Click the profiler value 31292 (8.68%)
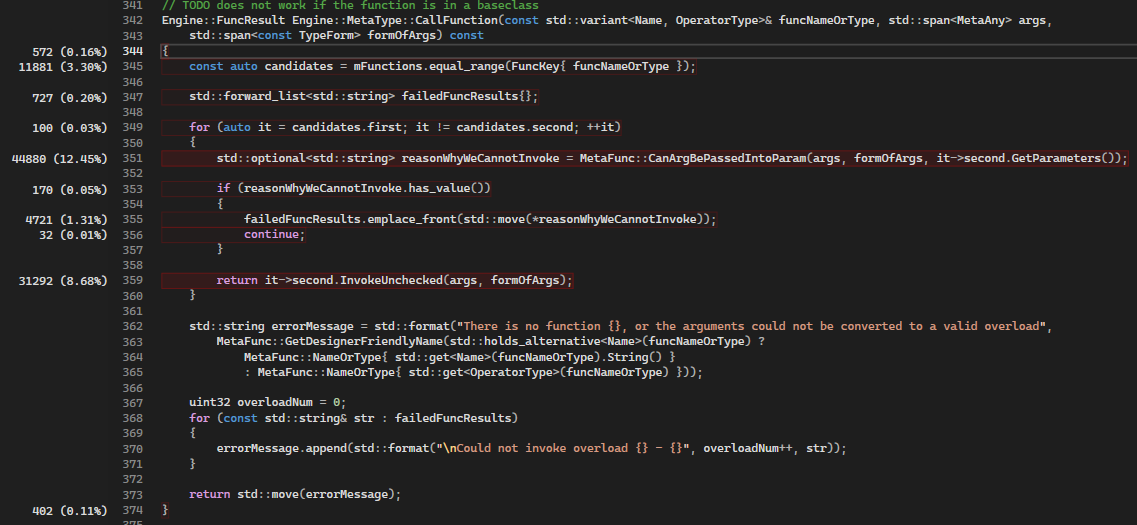Screen dimensions: 1137x525 [x=64, y=281]
